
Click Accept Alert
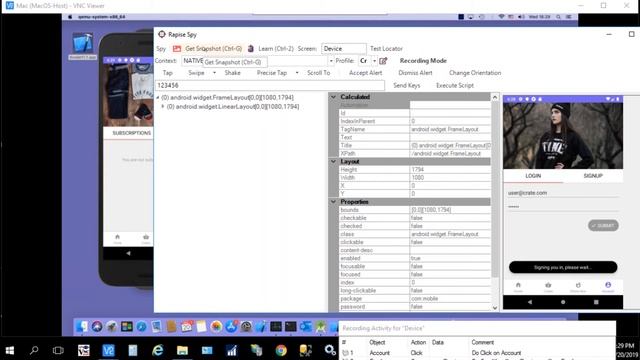coord(365,73)
